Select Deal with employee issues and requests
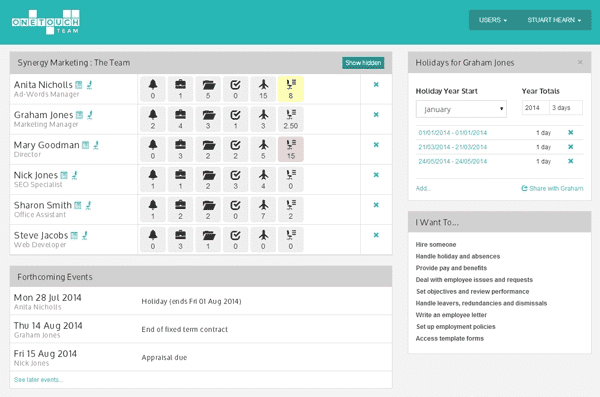The width and height of the screenshot is (600, 397). 474,280
